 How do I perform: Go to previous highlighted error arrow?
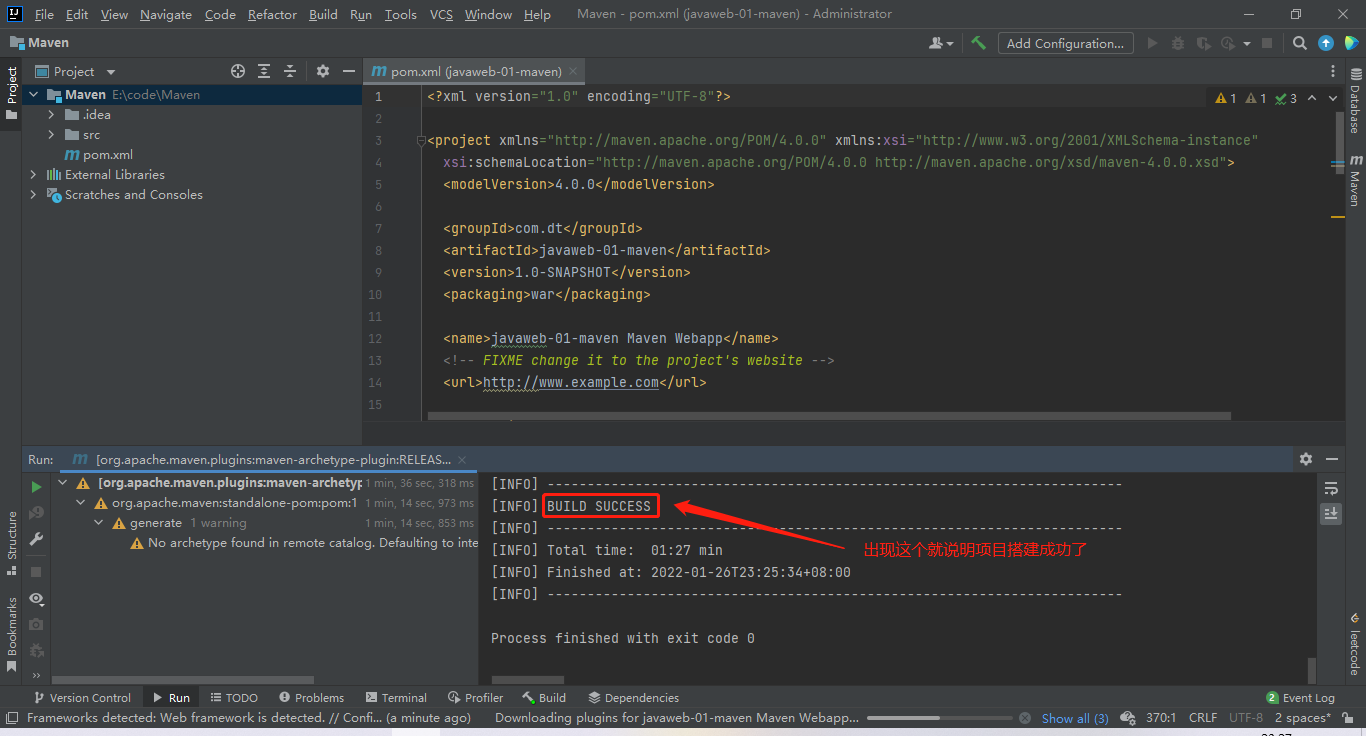tap(1312, 98)
